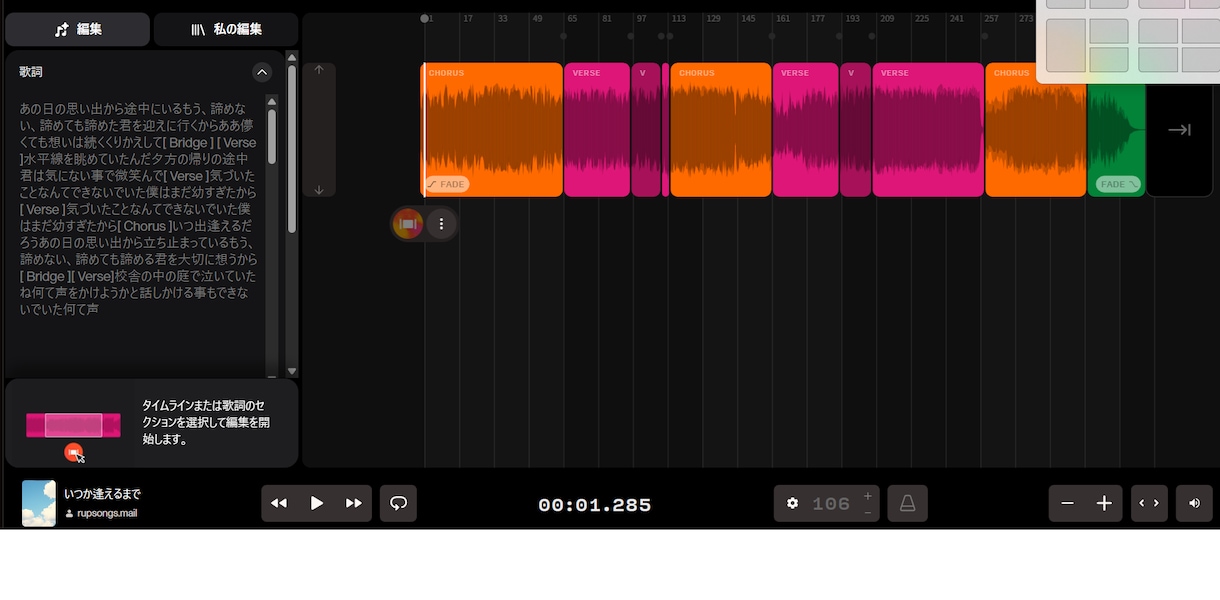Click the colorful round section icon below track
This screenshot has height=600, width=1220.
point(408,224)
